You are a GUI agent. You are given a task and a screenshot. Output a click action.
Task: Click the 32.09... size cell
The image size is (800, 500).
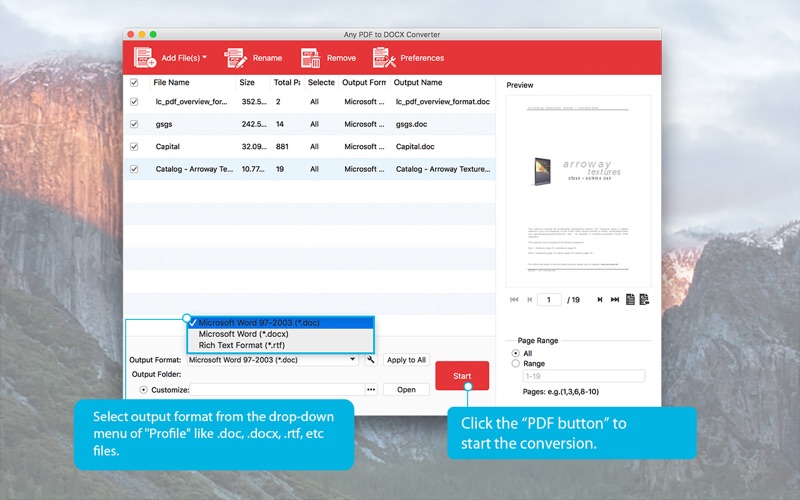[254, 146]
